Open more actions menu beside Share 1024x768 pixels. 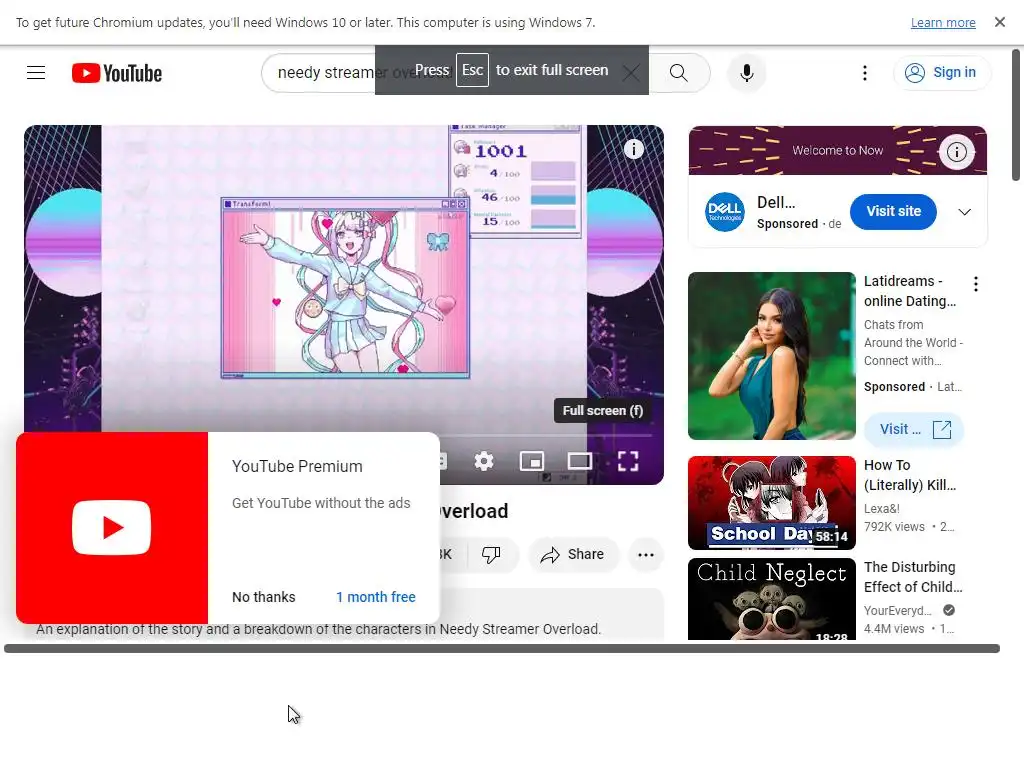[x=645, y=554]
